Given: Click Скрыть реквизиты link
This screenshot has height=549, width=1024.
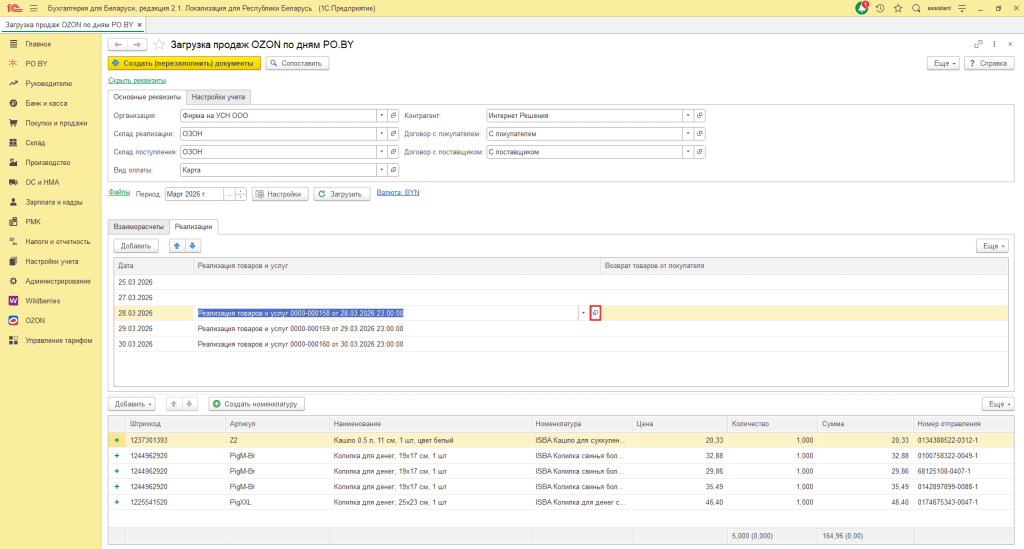Looking at the screenshot, I should pos(137,80).
